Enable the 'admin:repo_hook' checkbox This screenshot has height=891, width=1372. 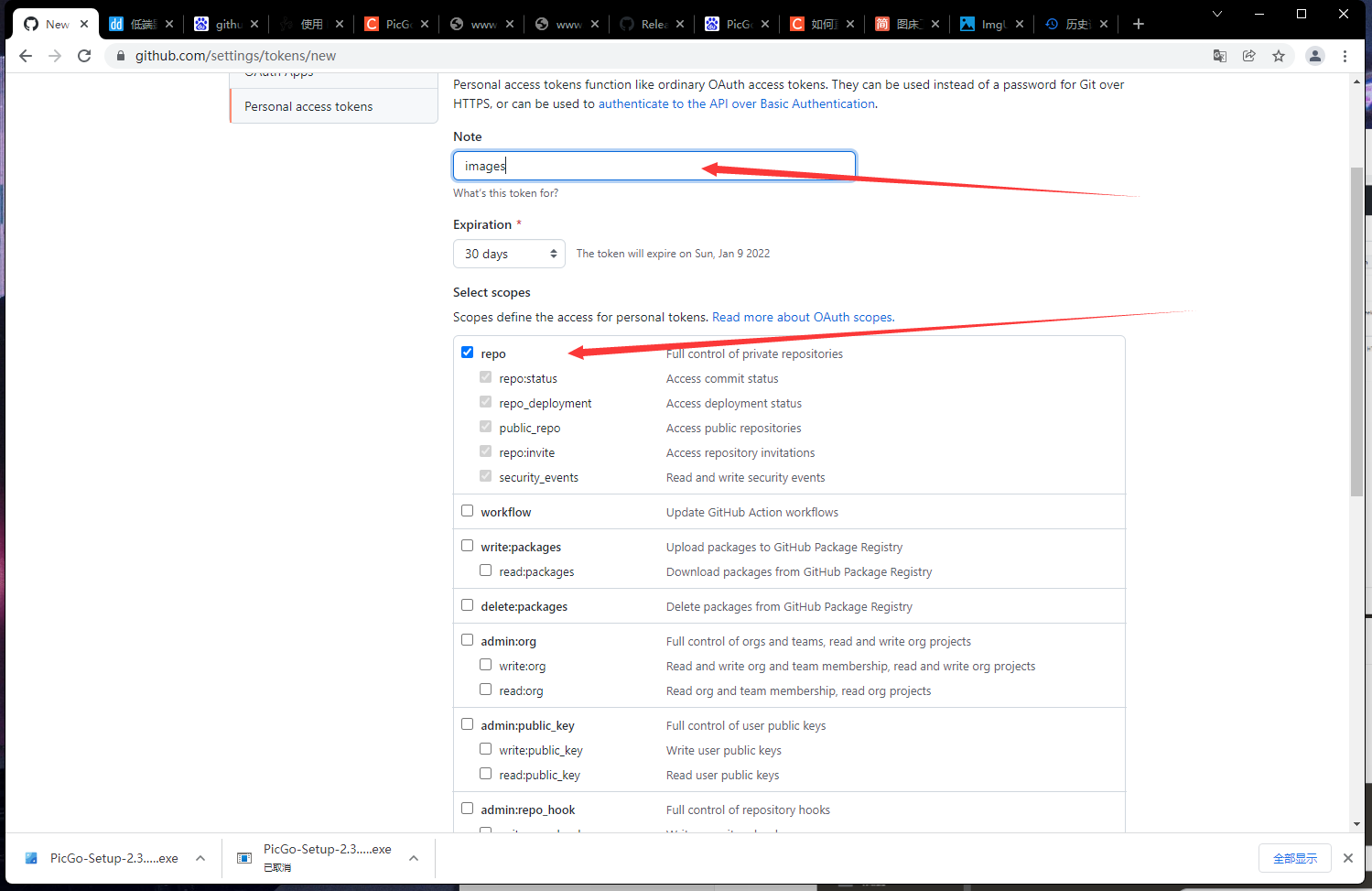[x=468, y=809]
